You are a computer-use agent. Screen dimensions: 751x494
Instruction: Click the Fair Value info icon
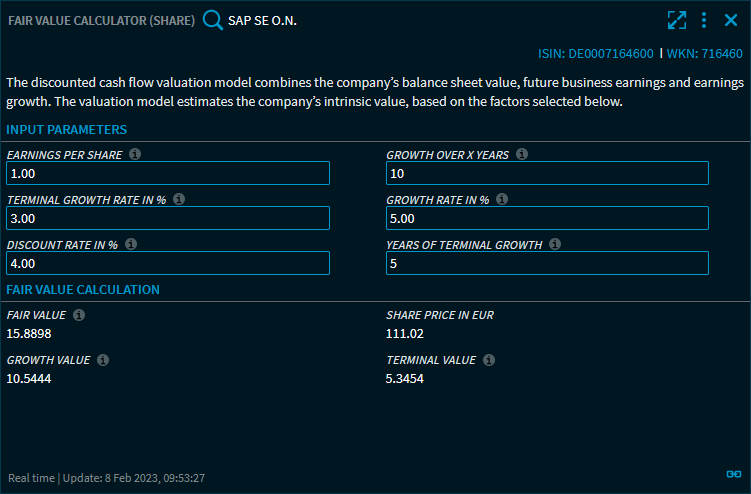click(79, 315)
